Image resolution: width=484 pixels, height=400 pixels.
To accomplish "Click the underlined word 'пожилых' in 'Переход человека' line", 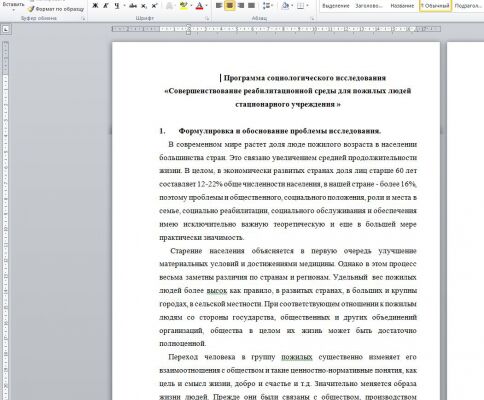I will 297,357.
